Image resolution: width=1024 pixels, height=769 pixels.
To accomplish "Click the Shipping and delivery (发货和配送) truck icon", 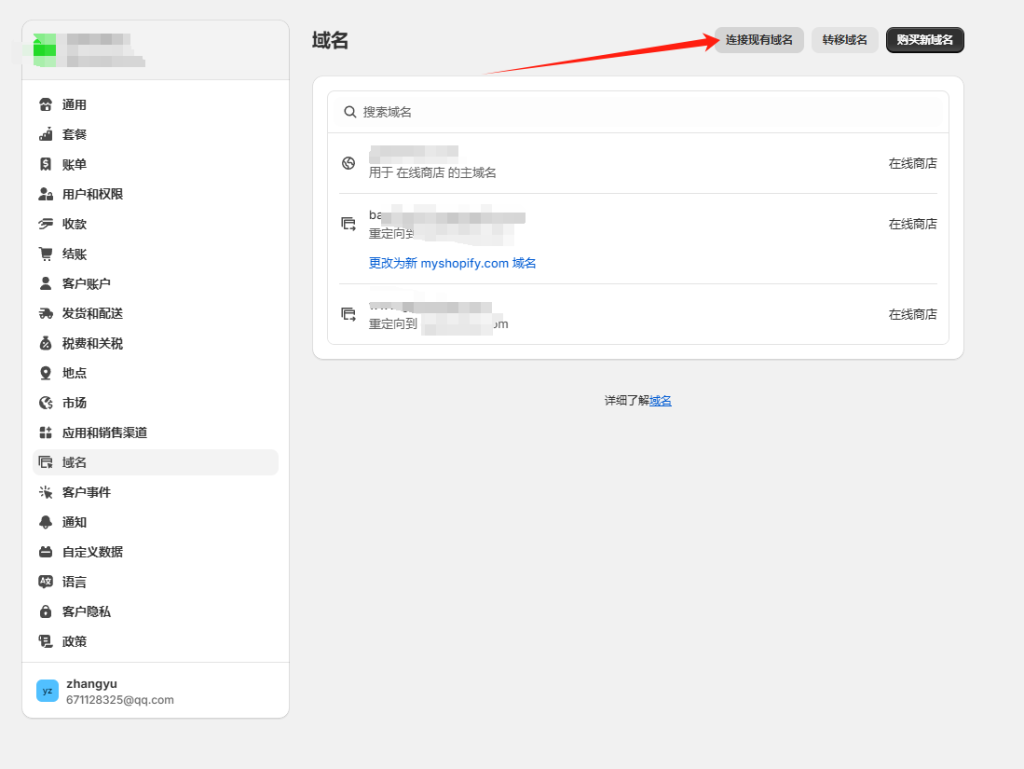I will (45, 313).
